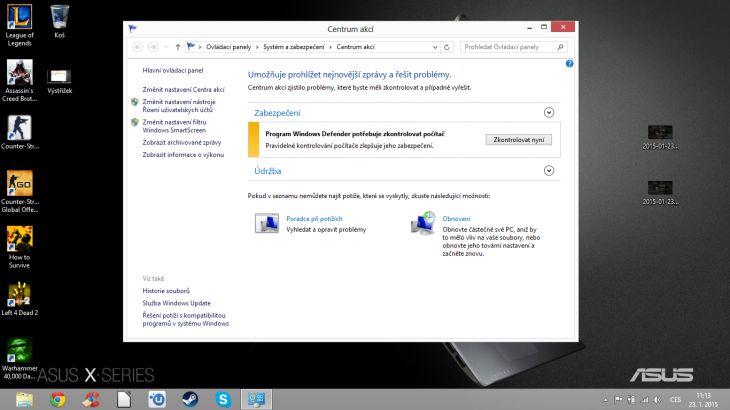730x410 pixels.
Task: Click Systém a zabezpečení breadcrumb
Action: pyautogui.click(x=294, y=47)
